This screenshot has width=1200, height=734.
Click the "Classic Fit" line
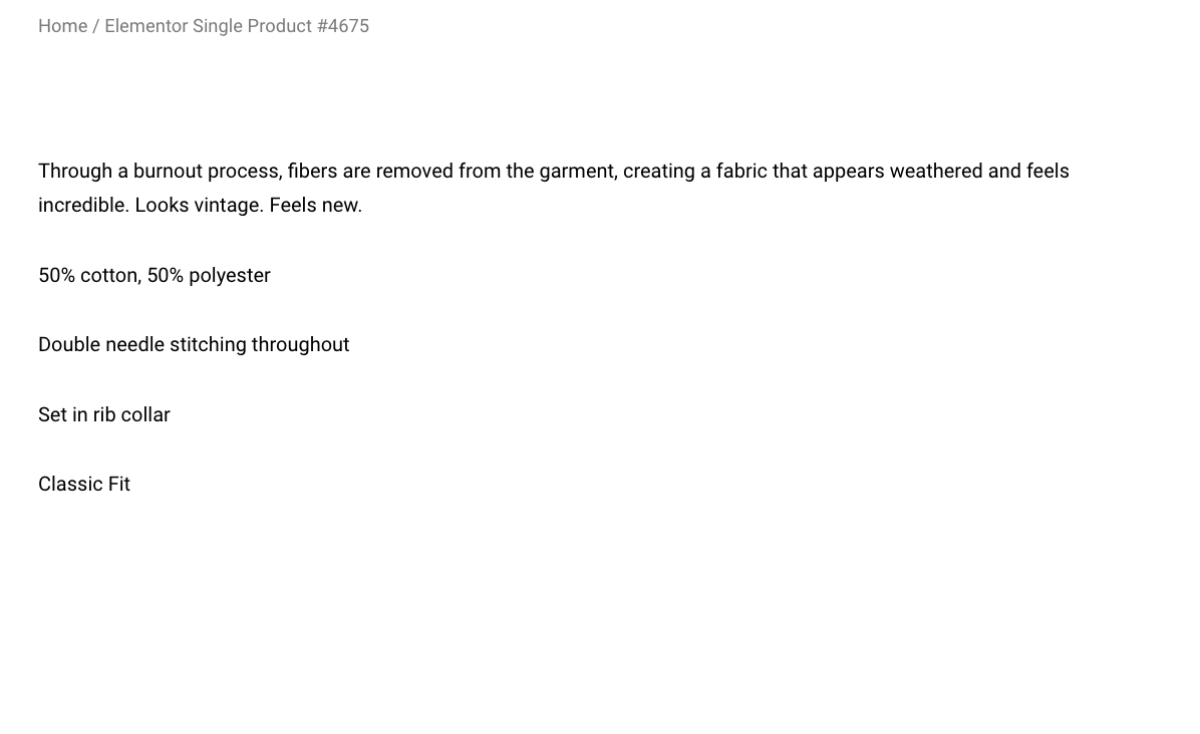click(x=84, y=484)
